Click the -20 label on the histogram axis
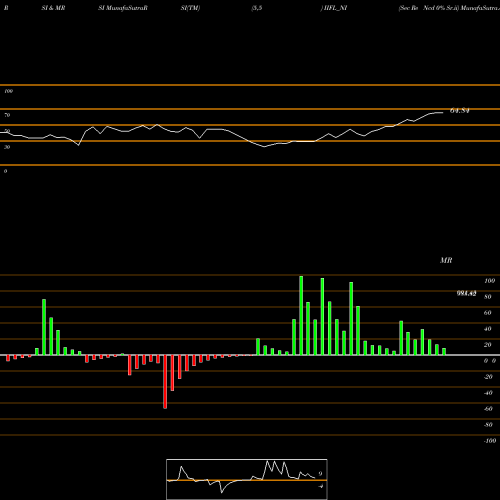The height and width of the screenshot is (500, 500). point(488,377)
